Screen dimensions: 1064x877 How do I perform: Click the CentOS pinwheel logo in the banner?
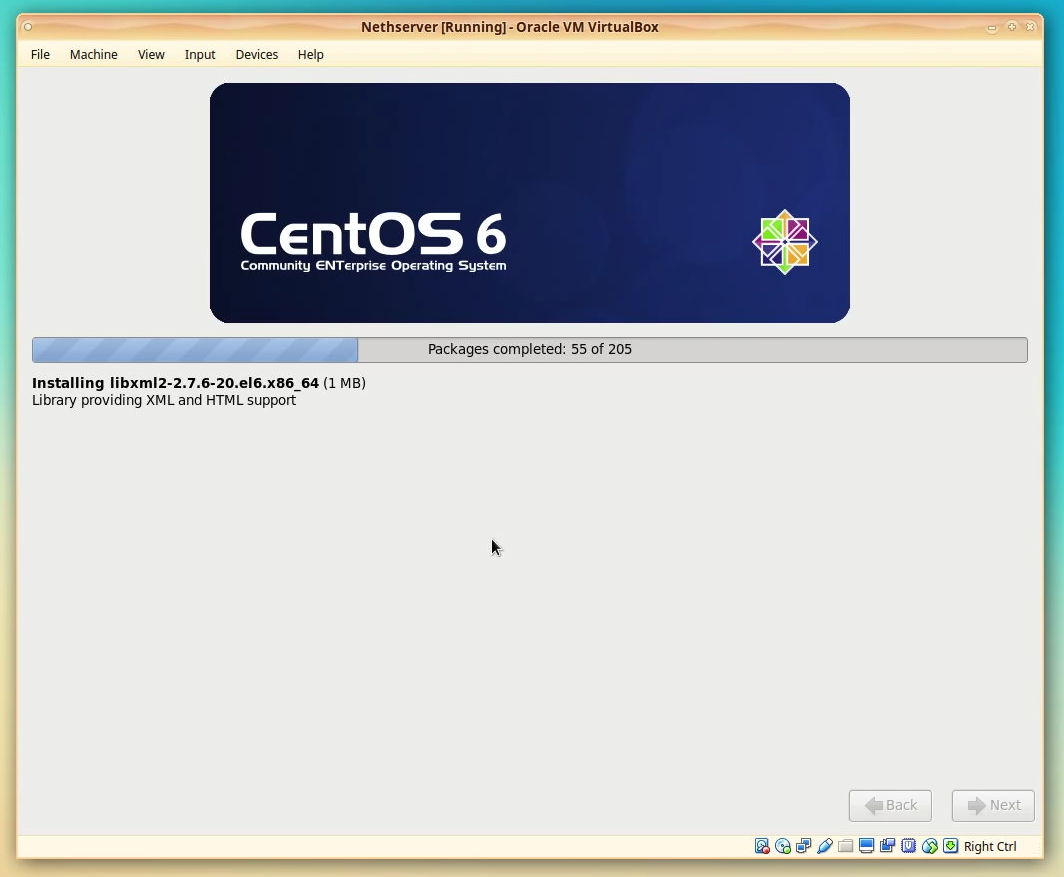click(784, 242)
